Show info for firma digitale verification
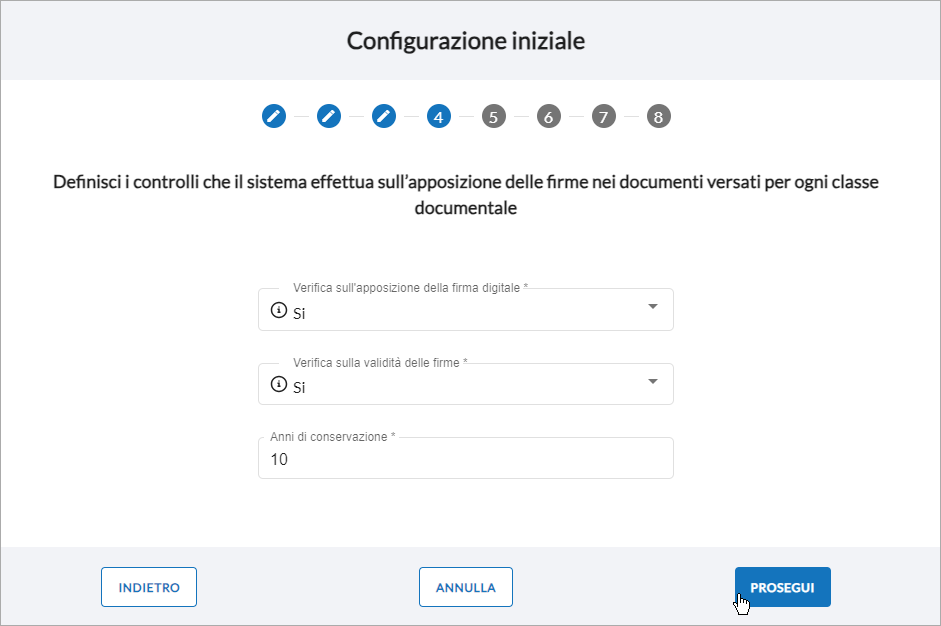This screenshot has height=626, width=941. tap(278, 310)
